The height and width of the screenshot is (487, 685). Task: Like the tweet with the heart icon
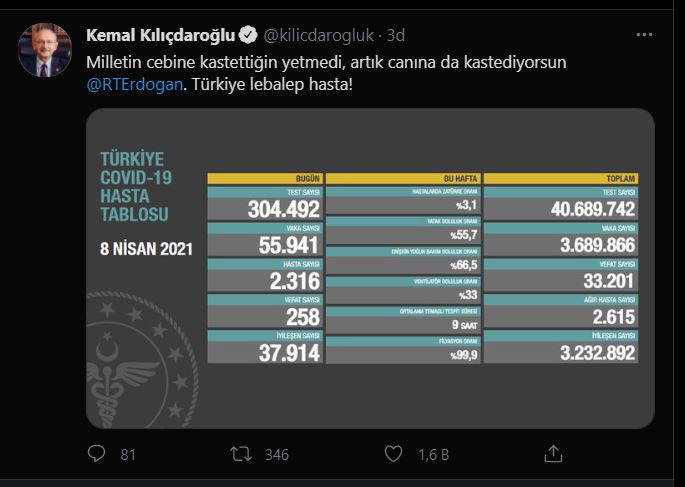pos(394,454)
